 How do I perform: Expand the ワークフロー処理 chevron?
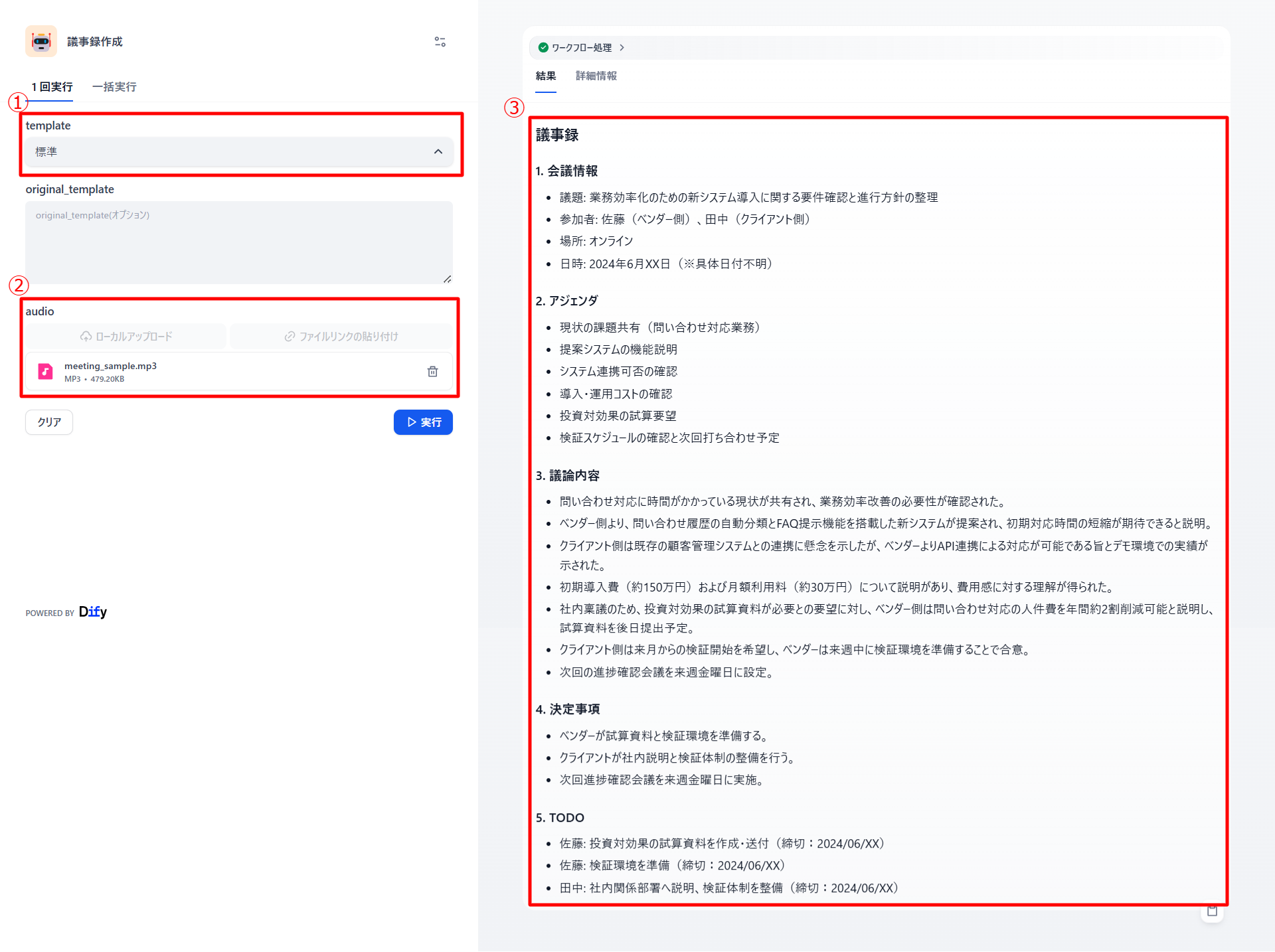[x=623, y=47]
